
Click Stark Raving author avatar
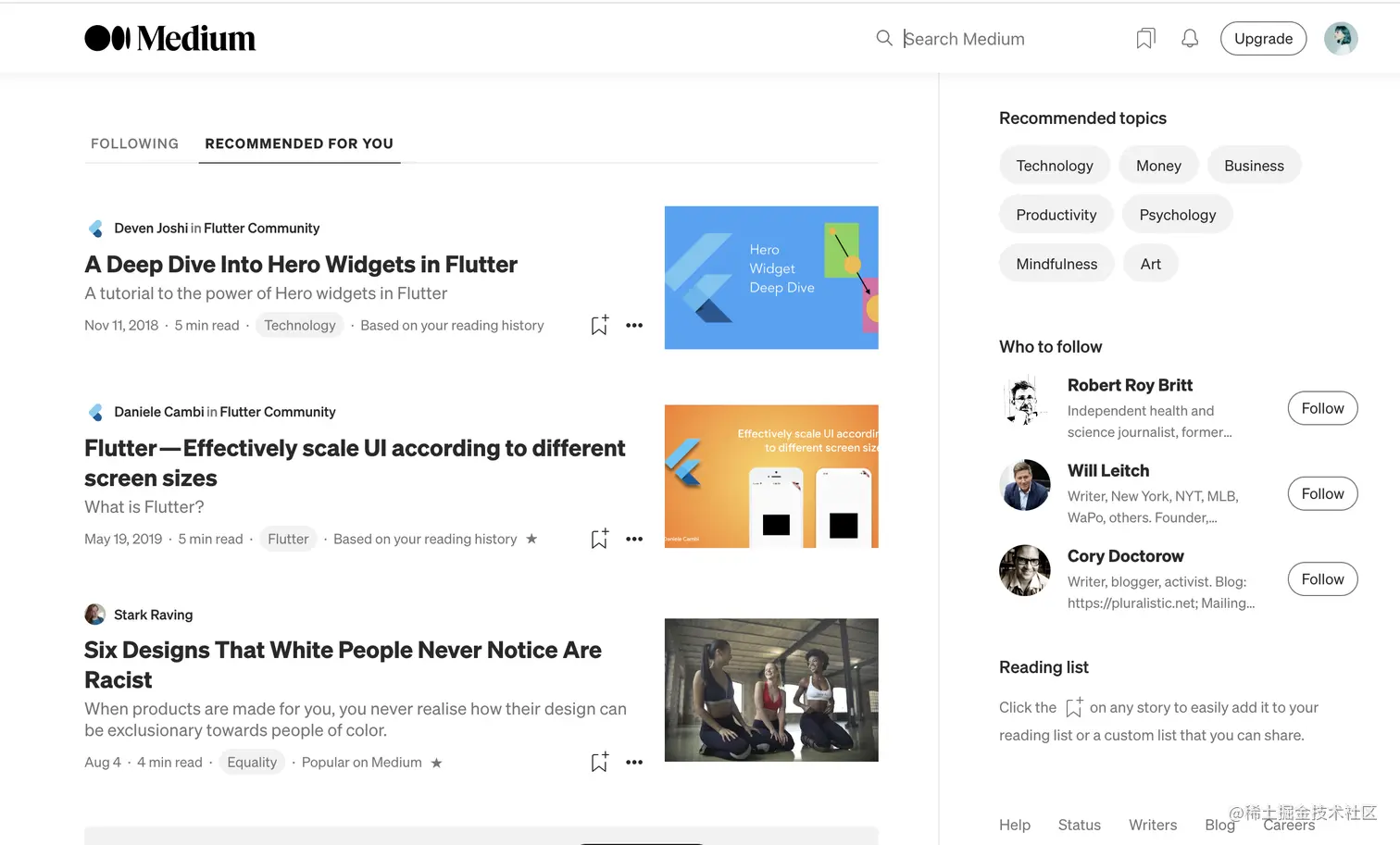click(95, 615)
